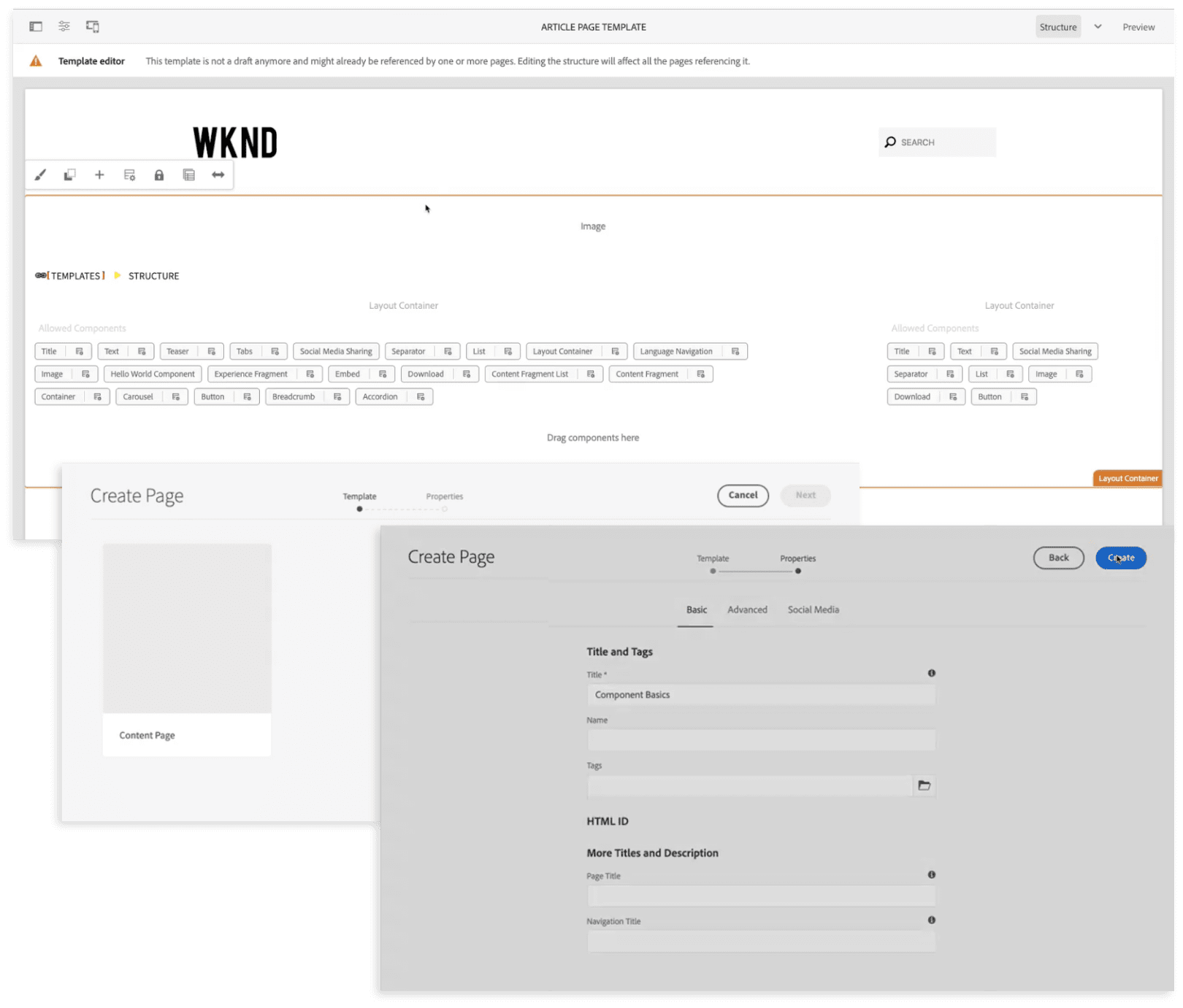Viewport: 1183px width, 1008px height.
Task: Click the copy icon in the component toolbar
Action: 69,174
